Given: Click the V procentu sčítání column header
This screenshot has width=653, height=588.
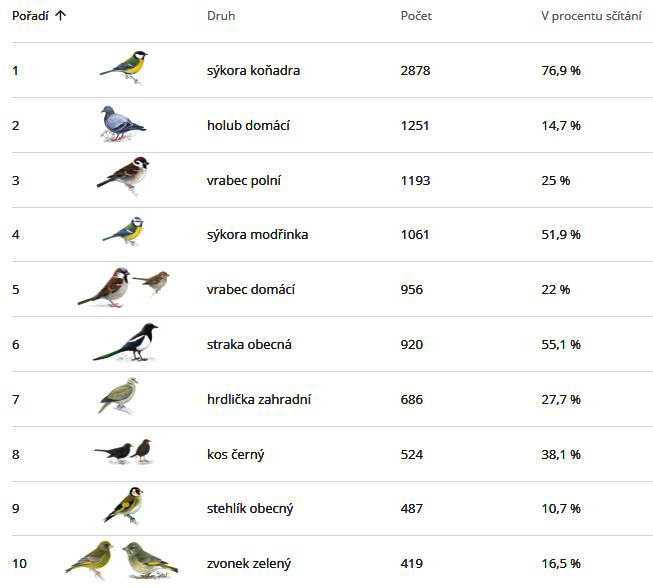Looking at the screenshot, I should click(x=591, y=16).
